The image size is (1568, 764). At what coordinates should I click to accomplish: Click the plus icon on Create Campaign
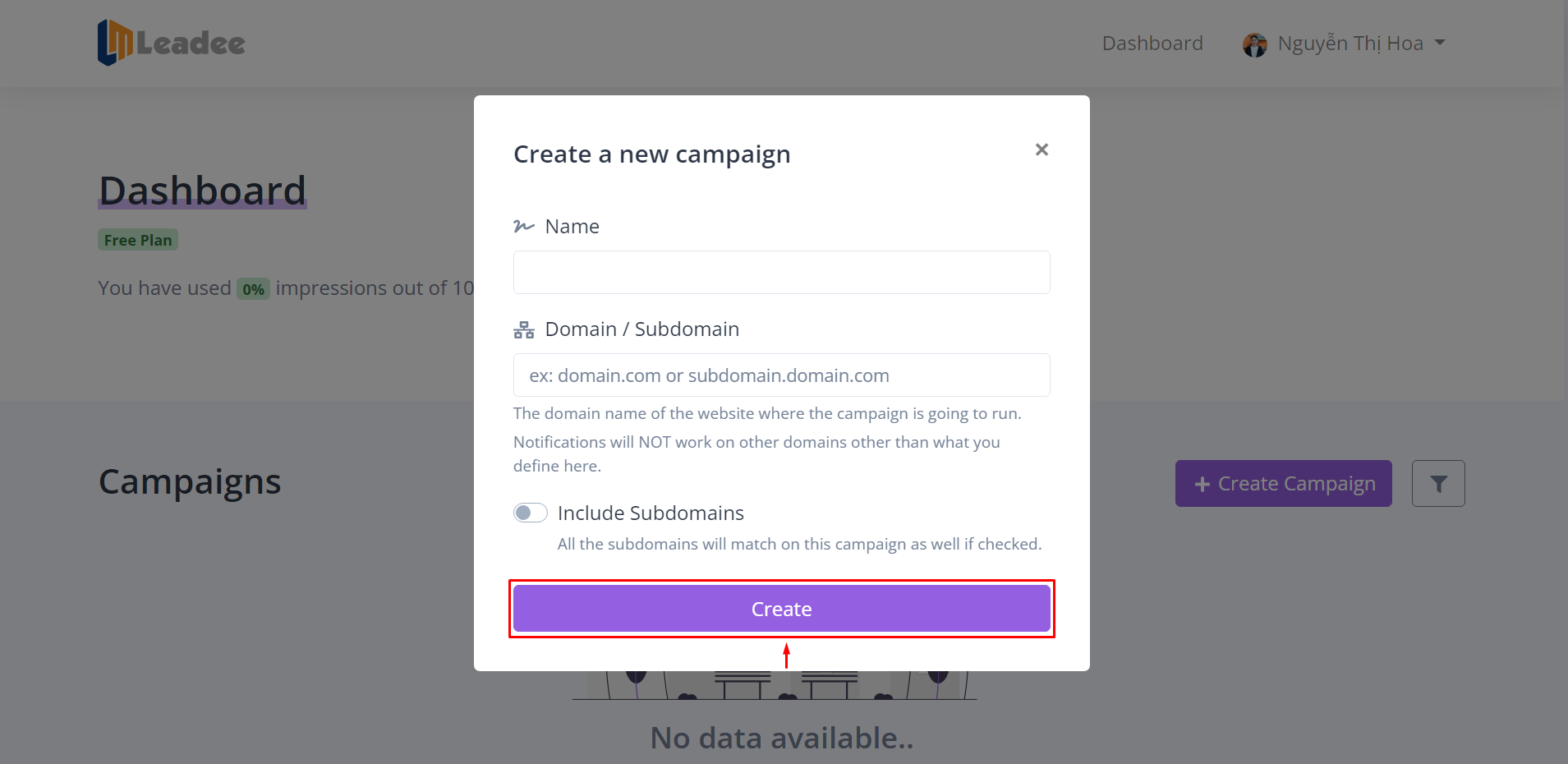pos(1202,485)
